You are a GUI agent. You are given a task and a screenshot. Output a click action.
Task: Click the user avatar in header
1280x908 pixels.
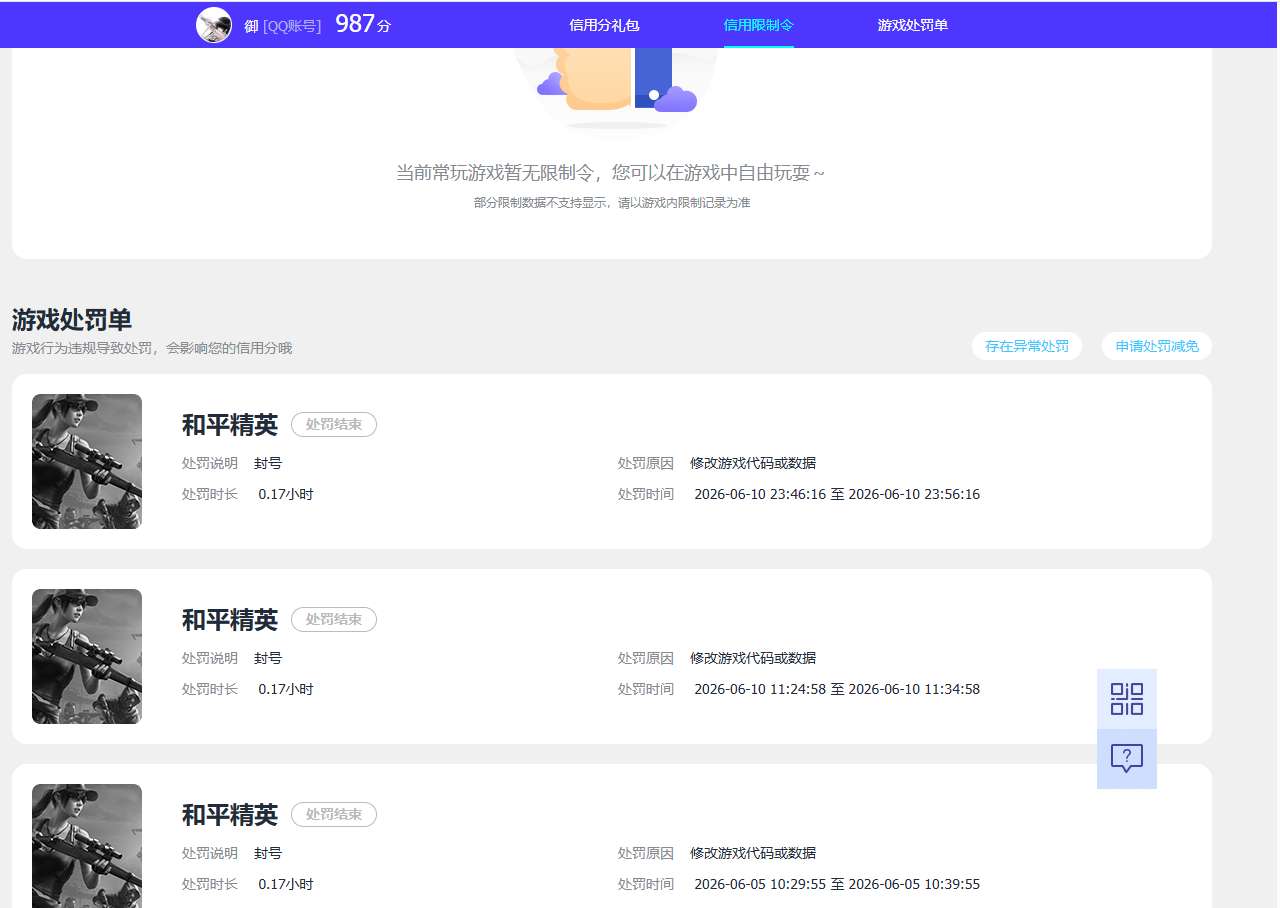coord(214,25)
